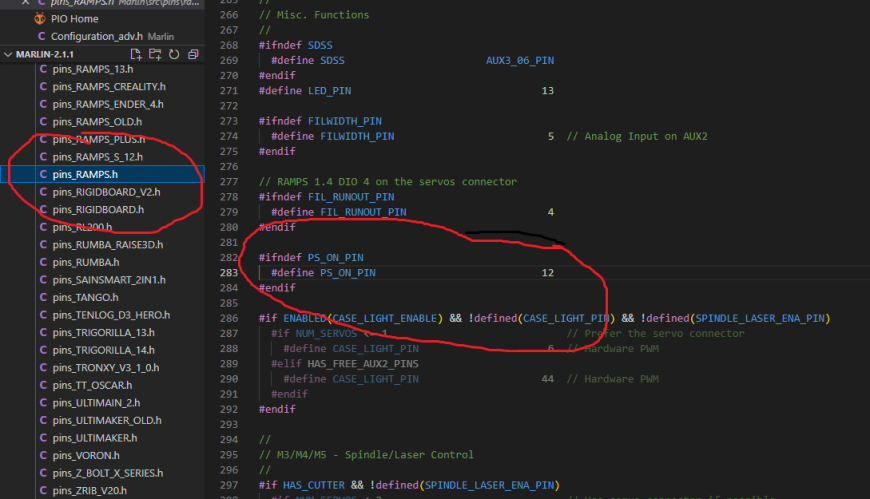Open pins_RUMBA_RAISE3D.h in explorer
The width and height of the screenshot is (870, 499).
click(x=107, y=244)
